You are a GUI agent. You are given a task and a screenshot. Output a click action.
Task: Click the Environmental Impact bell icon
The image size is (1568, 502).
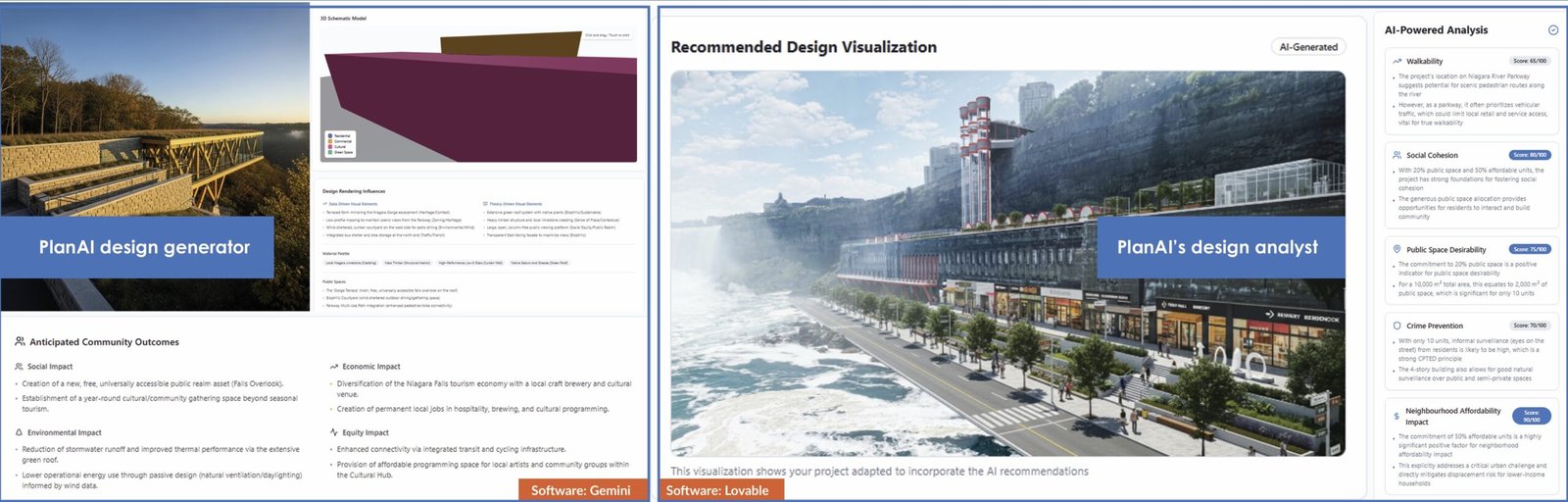(19, 432)
